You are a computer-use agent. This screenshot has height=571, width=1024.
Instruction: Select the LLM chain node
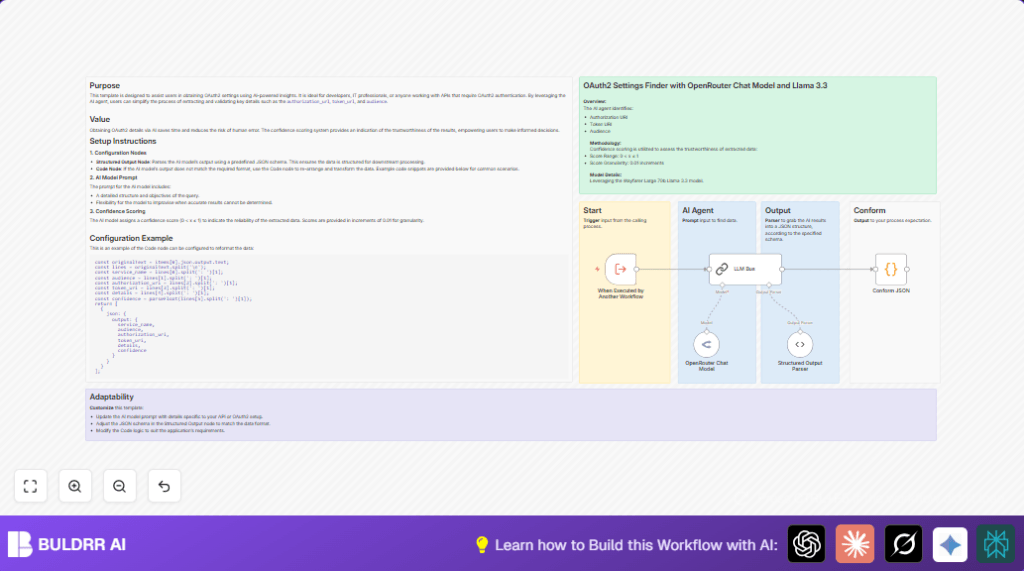pyautogui.click(x=745, y=269)
